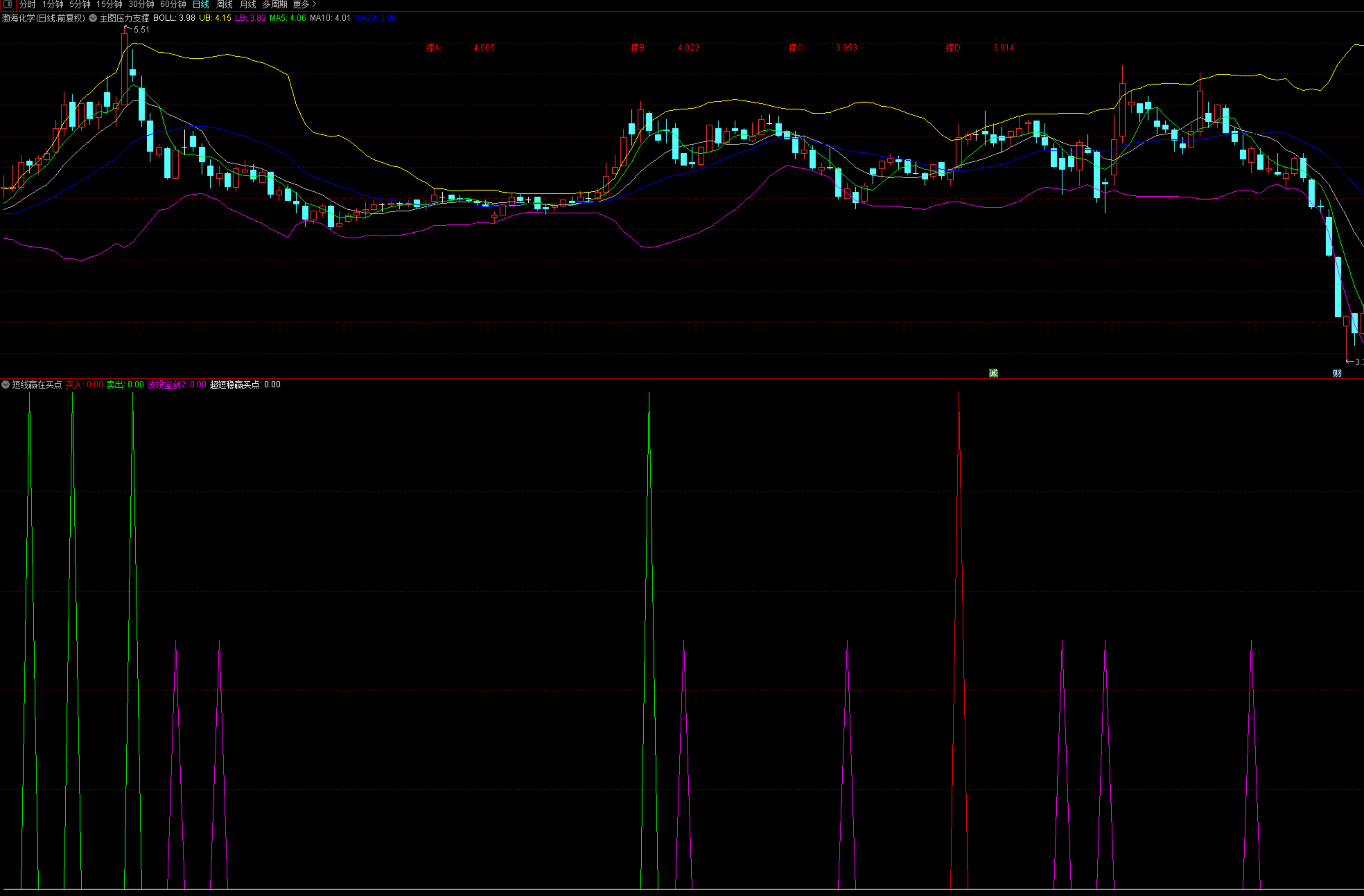Click the 3.953 support value
Screen dimensions: 1364x896
point(846,48)
